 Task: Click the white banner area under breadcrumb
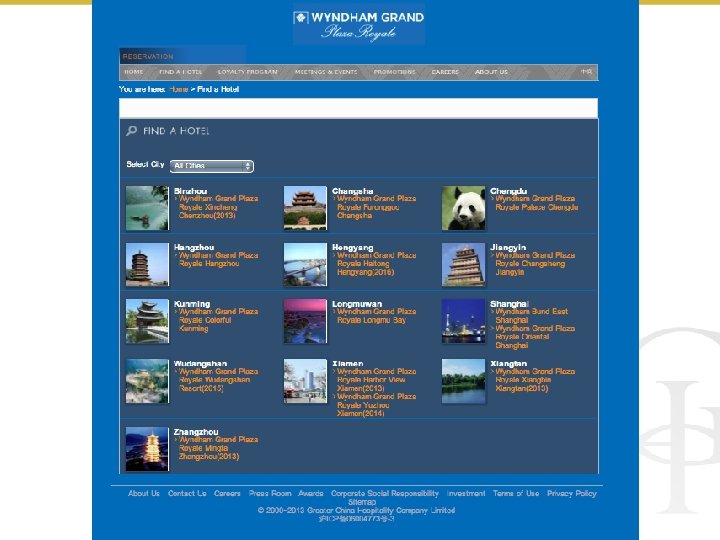click(x=359, y=108)
